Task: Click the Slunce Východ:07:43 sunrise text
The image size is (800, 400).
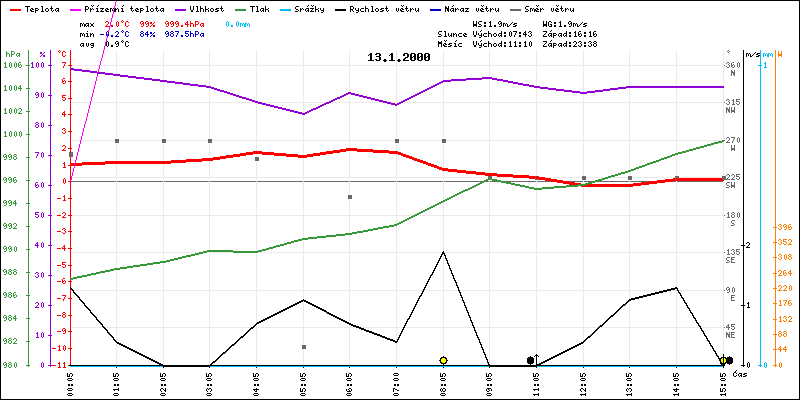Action: tap(490, 33)
